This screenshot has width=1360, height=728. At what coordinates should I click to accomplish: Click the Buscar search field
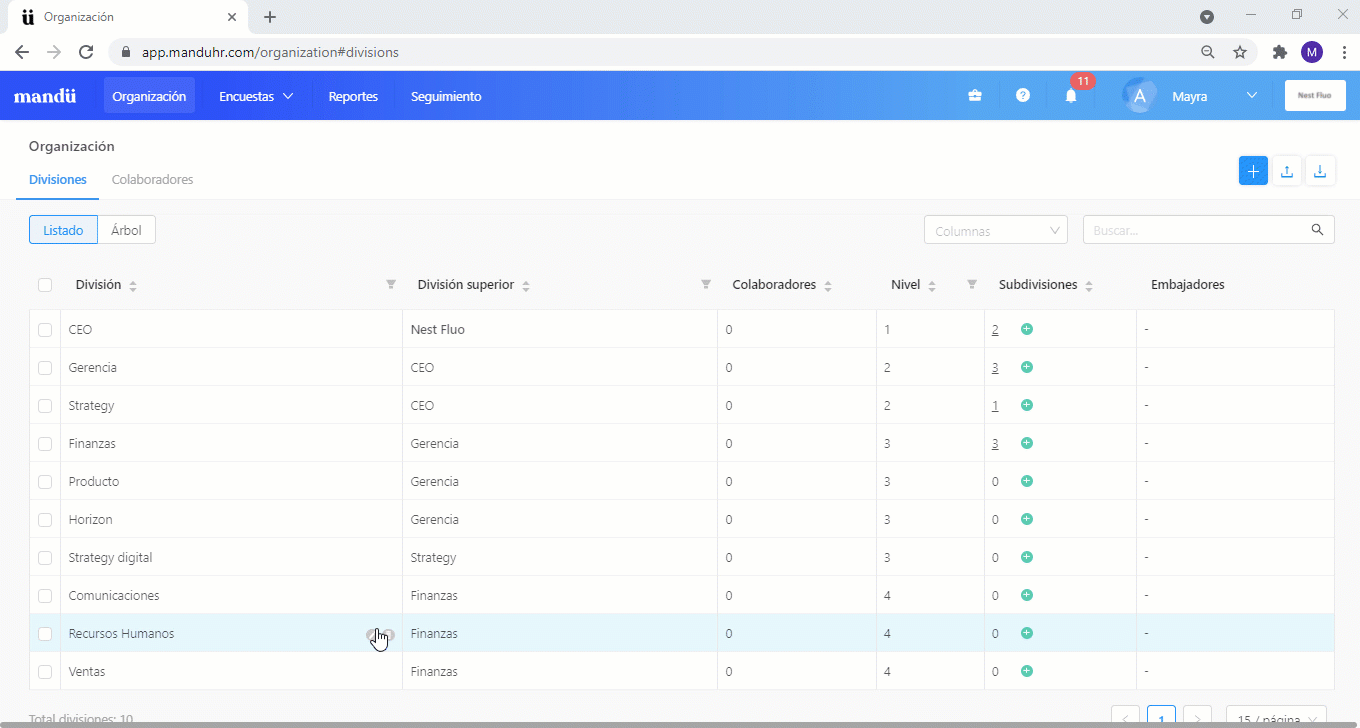pos(1208,230)
